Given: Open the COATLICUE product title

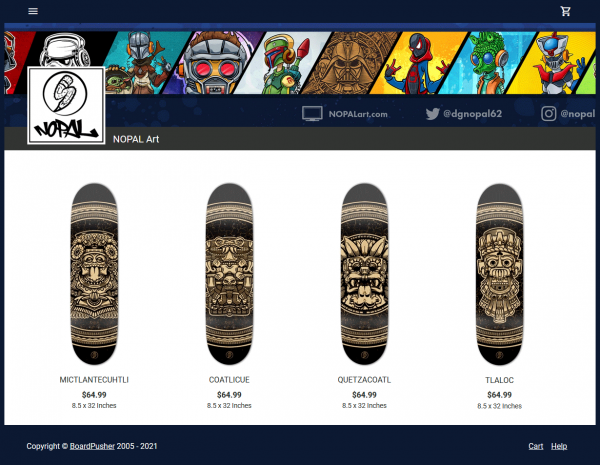Looking at the screenshot, I should point(229,380).
